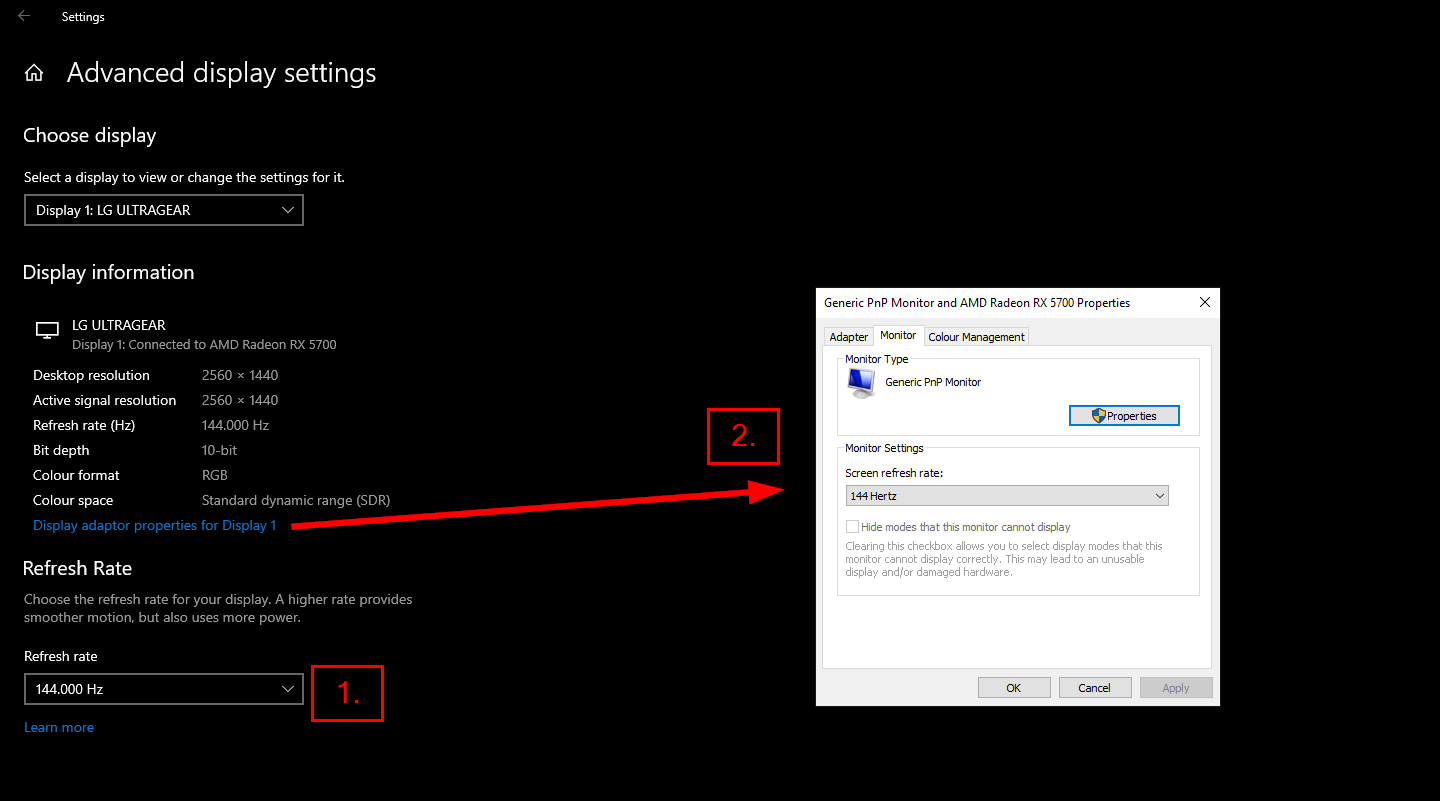1440x801 pixels.
Task: Click the Desktop resolution label
Action: point(91,375)
